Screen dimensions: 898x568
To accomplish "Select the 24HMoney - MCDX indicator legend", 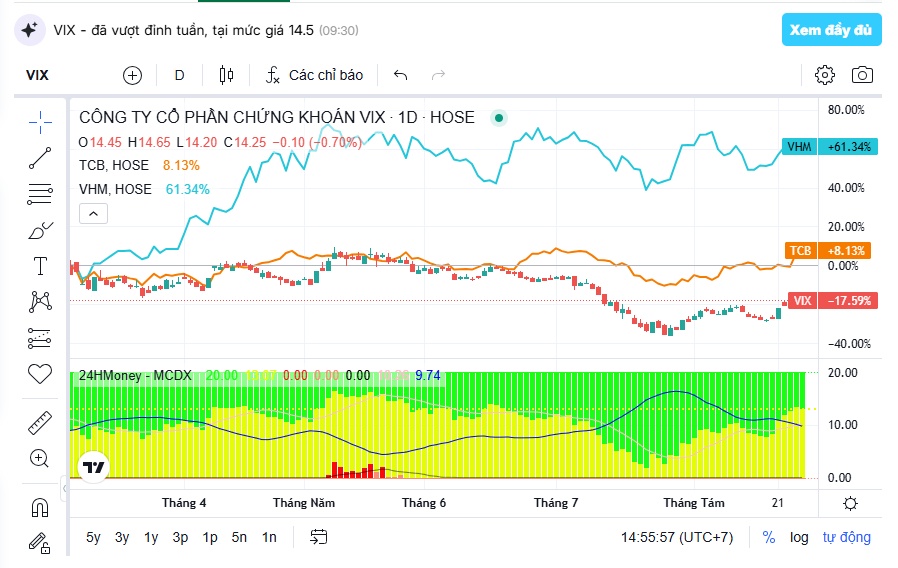I will click(x=135, y=376).
